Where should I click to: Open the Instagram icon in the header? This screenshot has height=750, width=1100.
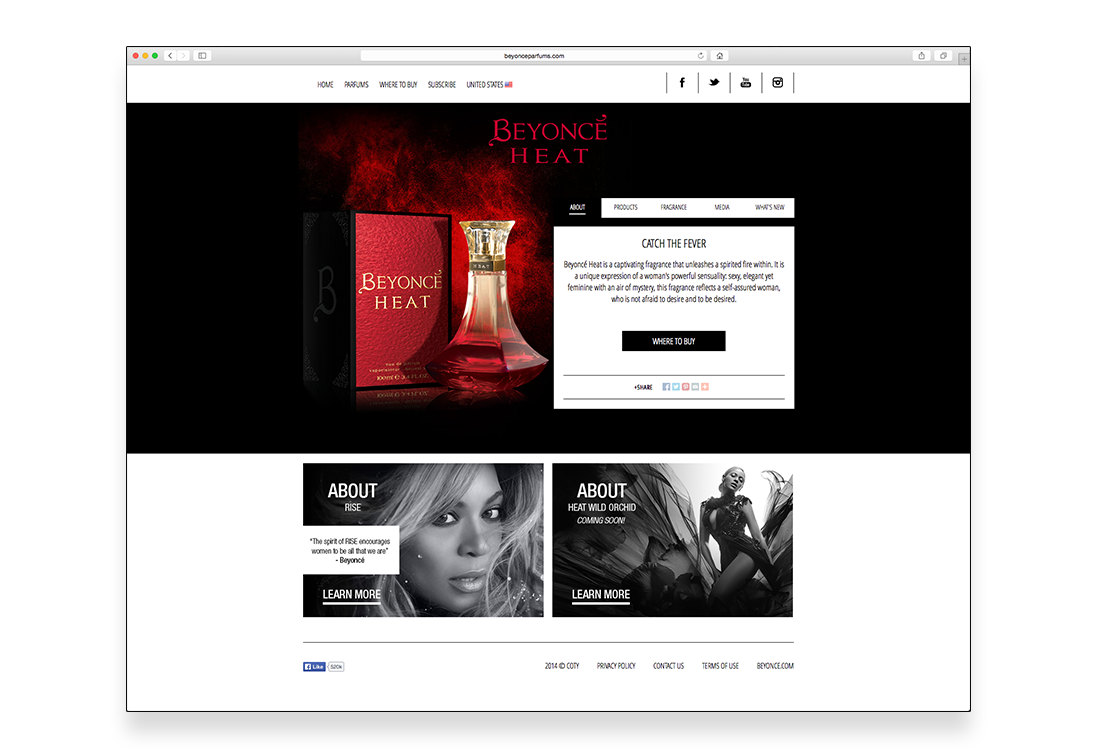pyautogui.click(x=777, y=83)
